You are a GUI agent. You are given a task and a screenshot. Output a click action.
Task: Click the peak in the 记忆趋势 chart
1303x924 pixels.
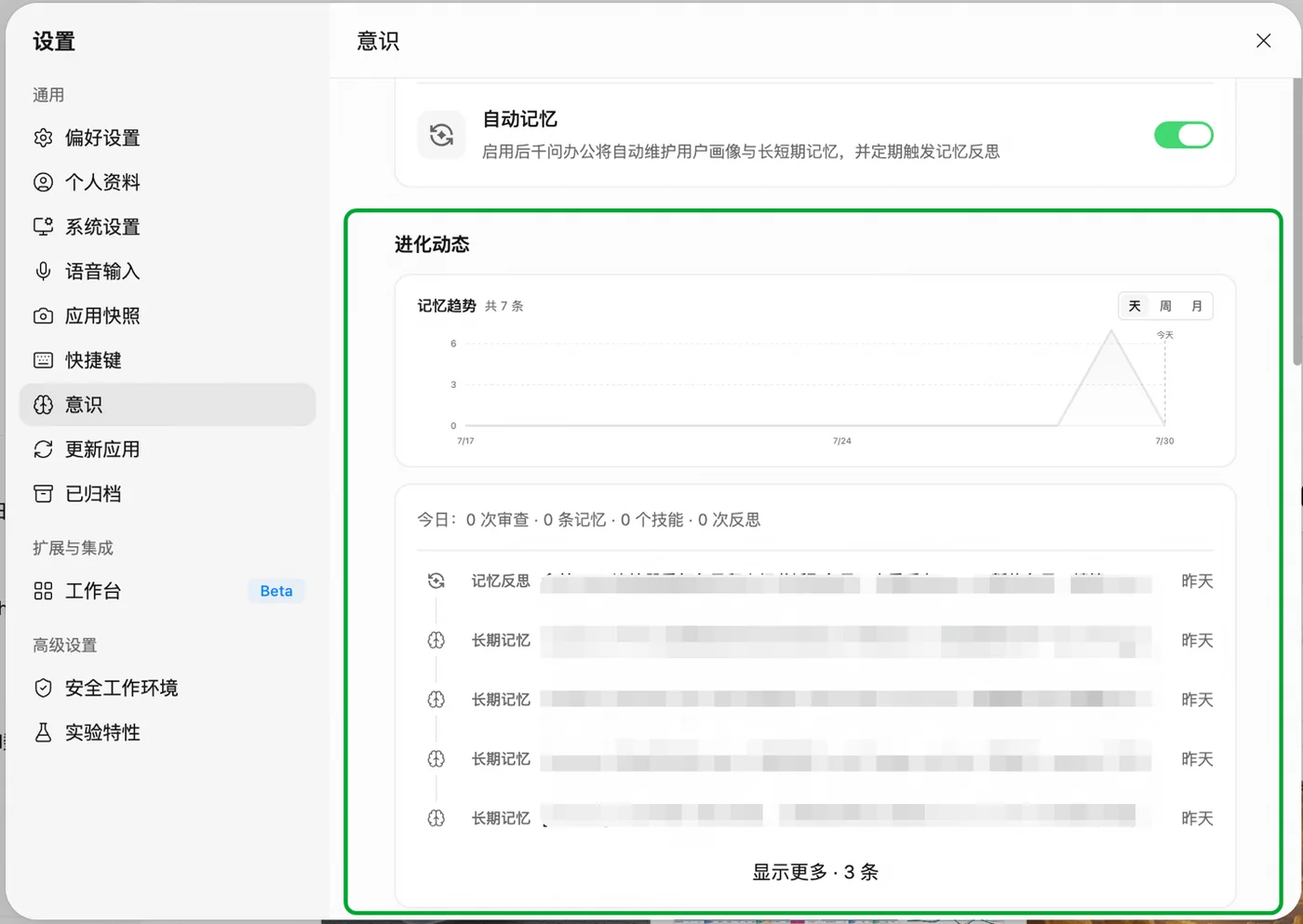coord(1111,332)
